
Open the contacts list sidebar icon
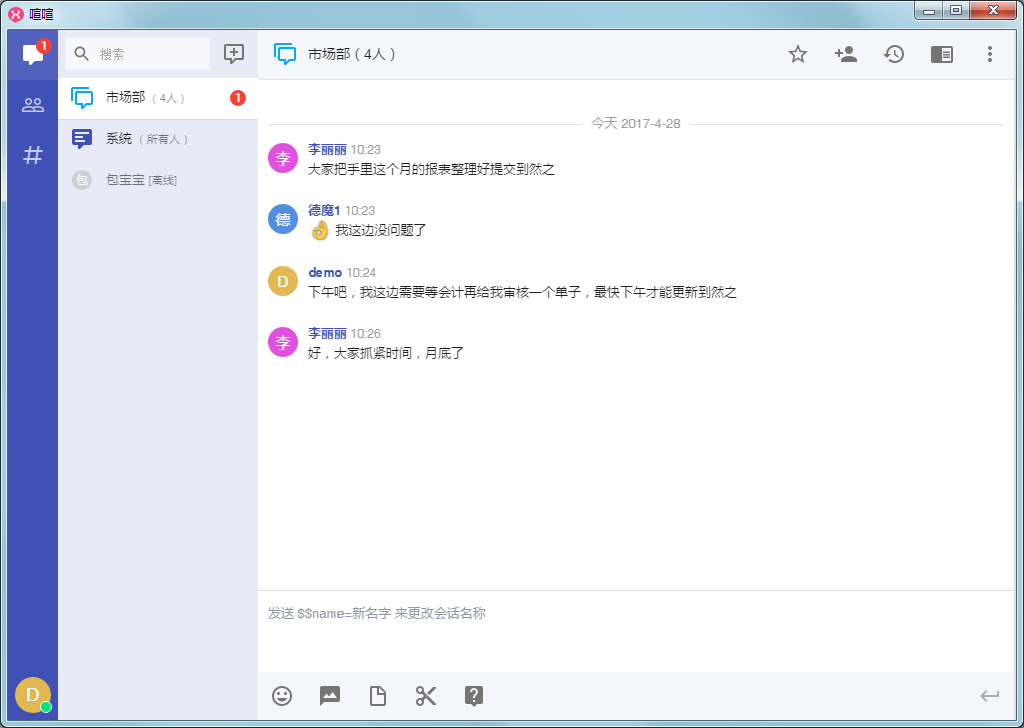[x=33, y=104]
